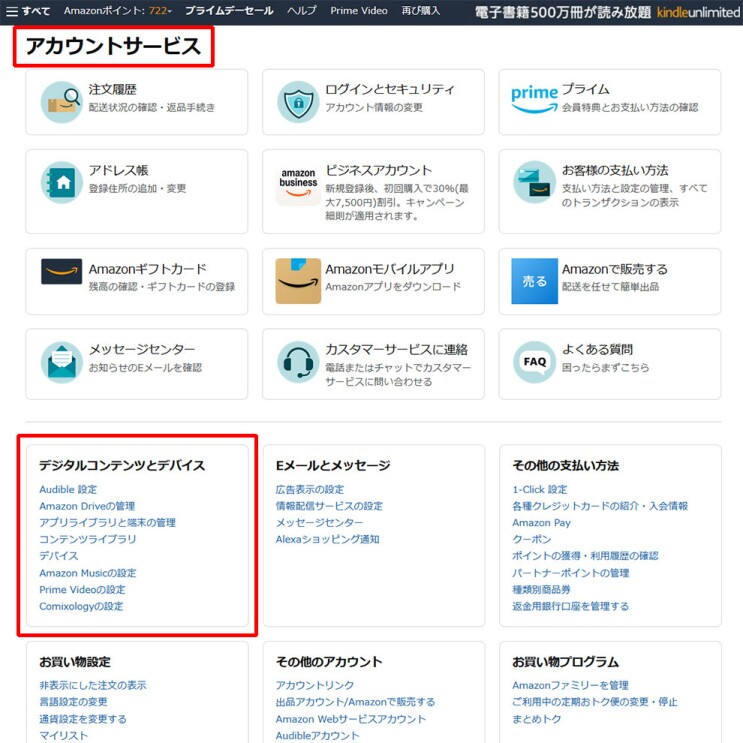Click the Amazon Musicの設定 link
This screenshot has width=743, height=743.
point(88,573)
